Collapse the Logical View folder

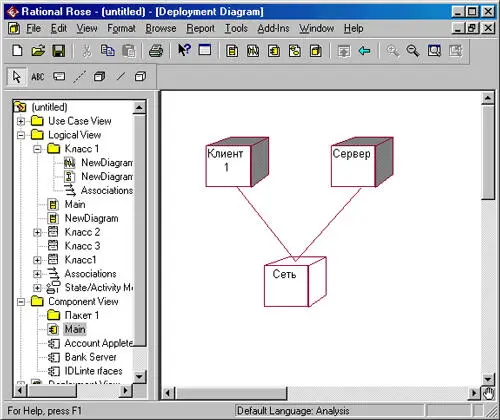tap(21, 135)
